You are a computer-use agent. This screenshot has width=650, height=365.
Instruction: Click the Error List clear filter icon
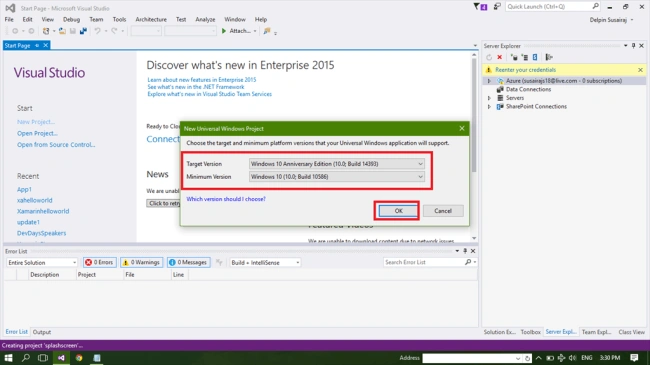tap(219, 263)
